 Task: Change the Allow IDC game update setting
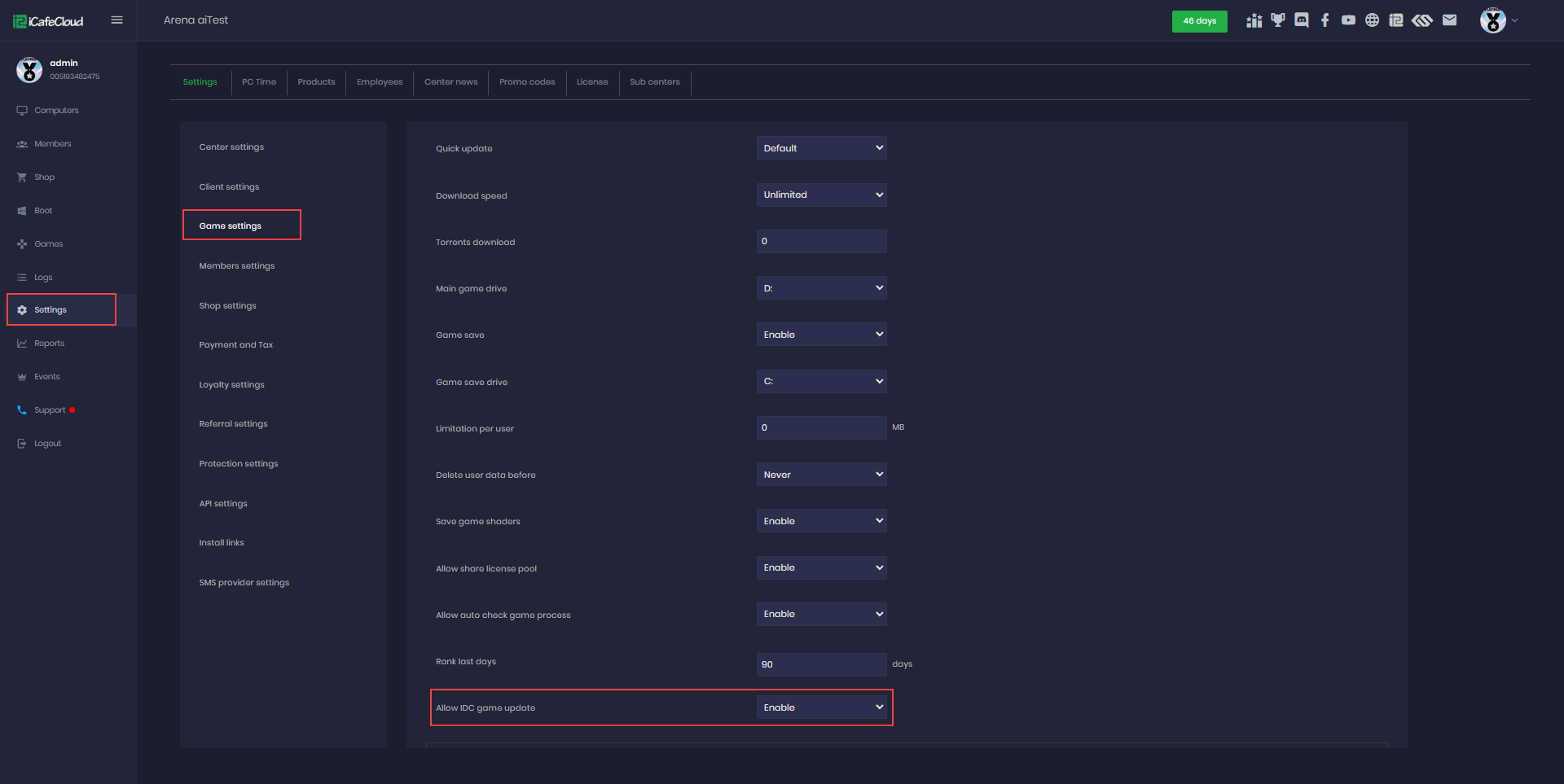click(x=821, y=707)
